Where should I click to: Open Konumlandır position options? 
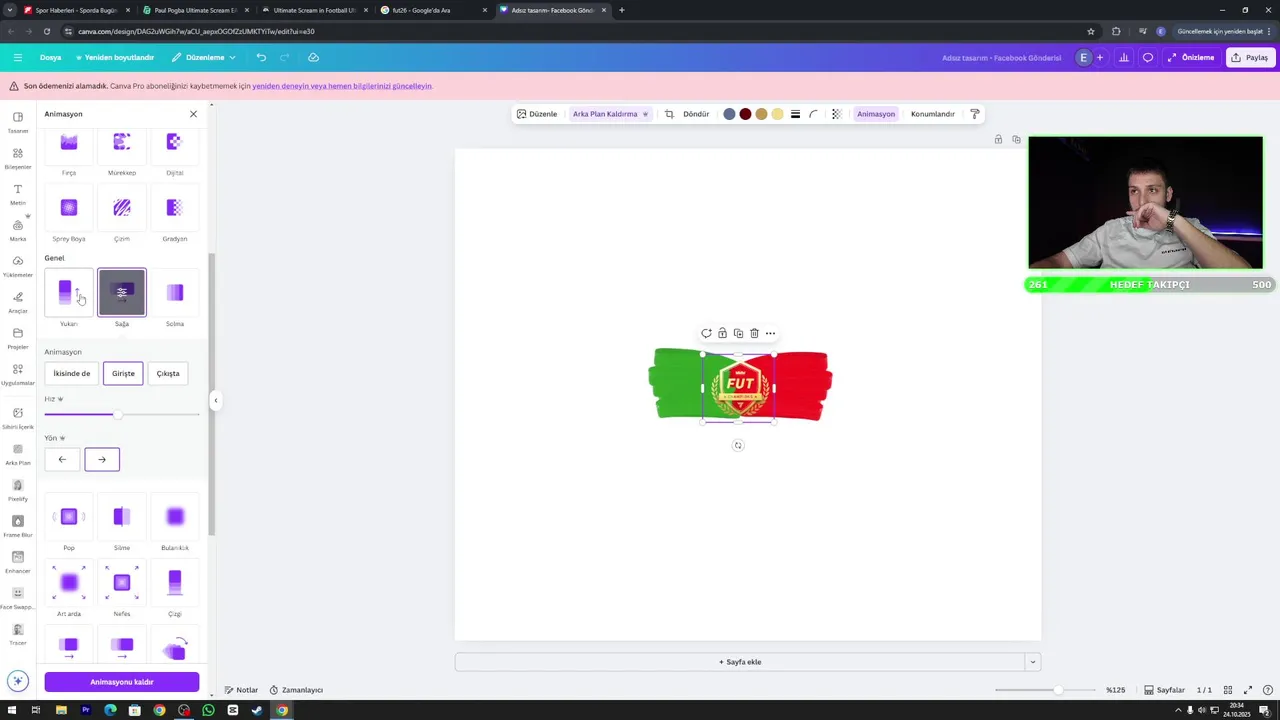[933, 114]
